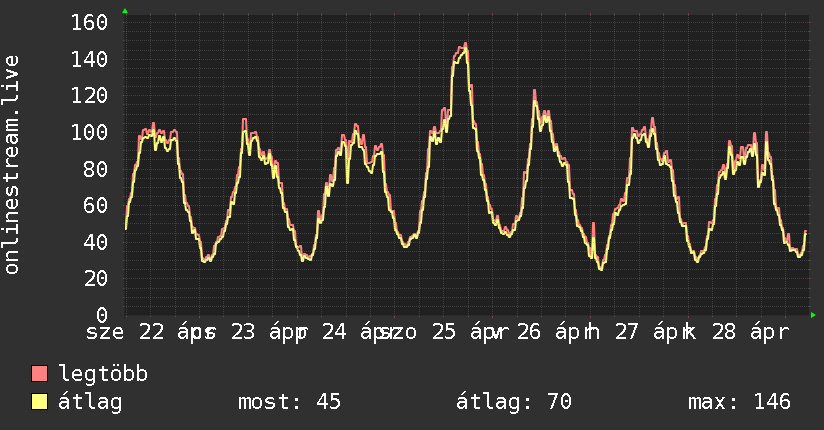This screenshot has width=824, height=430.
Task: Click the highest peak of the graph
Action: pyautogui.click(x=466, y=44)
